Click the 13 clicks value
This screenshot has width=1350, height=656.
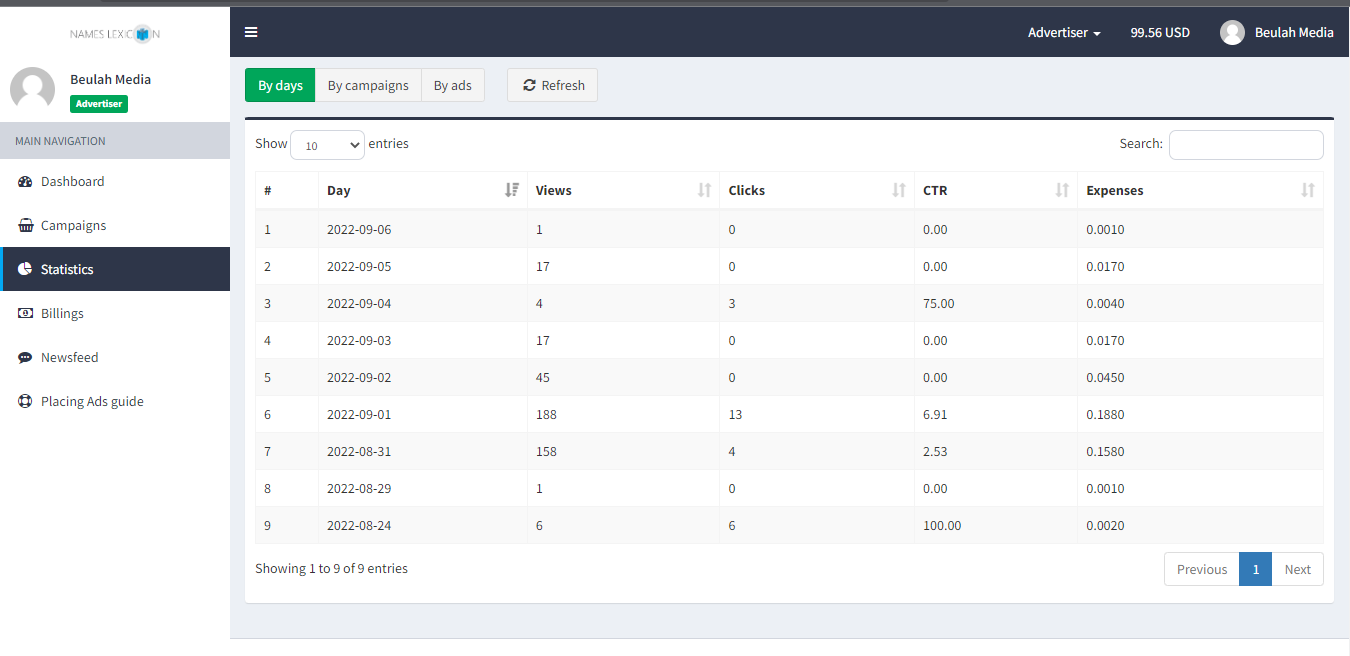pos(735,414)
